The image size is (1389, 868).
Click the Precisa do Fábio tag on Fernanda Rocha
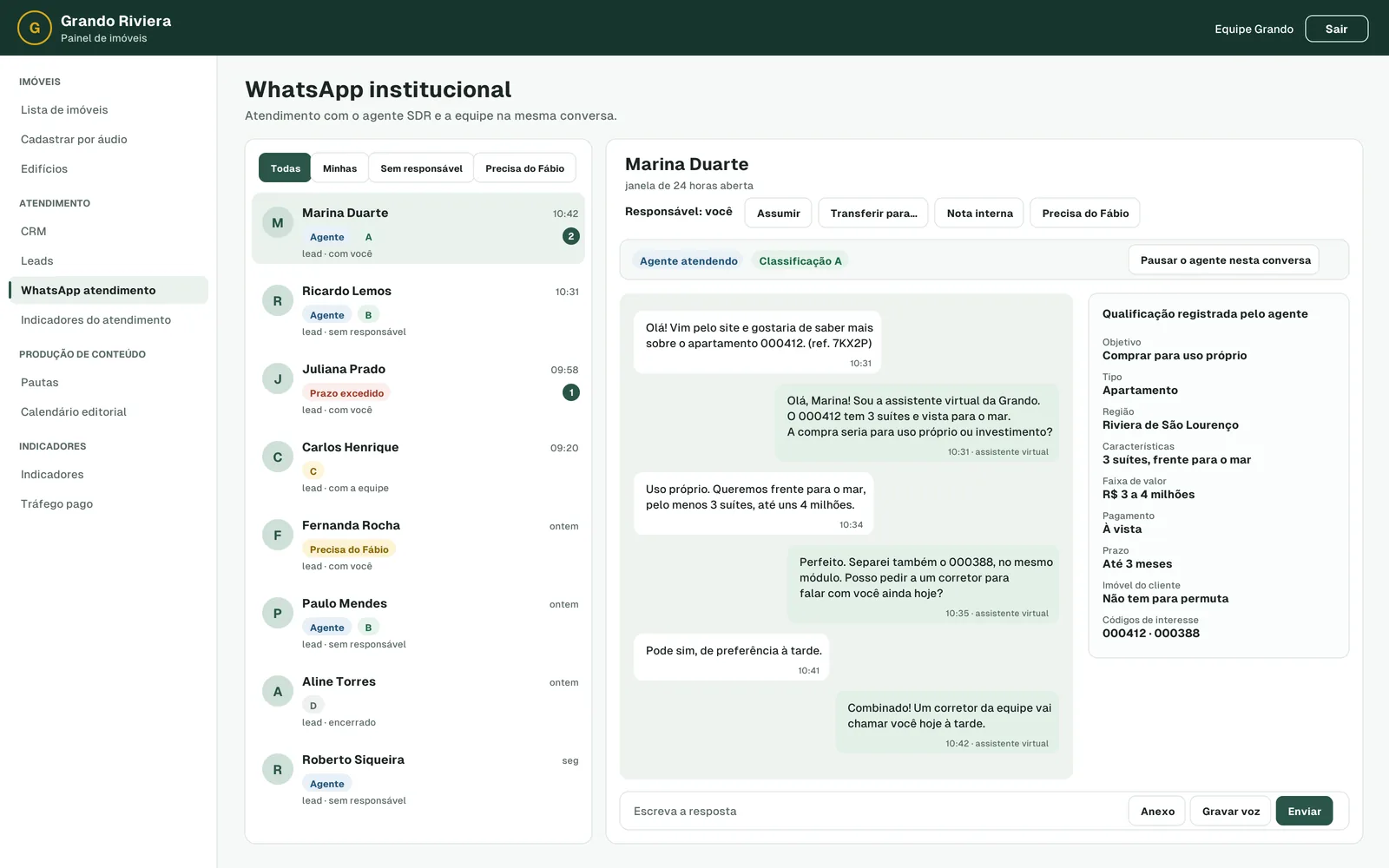coord(349,549)
